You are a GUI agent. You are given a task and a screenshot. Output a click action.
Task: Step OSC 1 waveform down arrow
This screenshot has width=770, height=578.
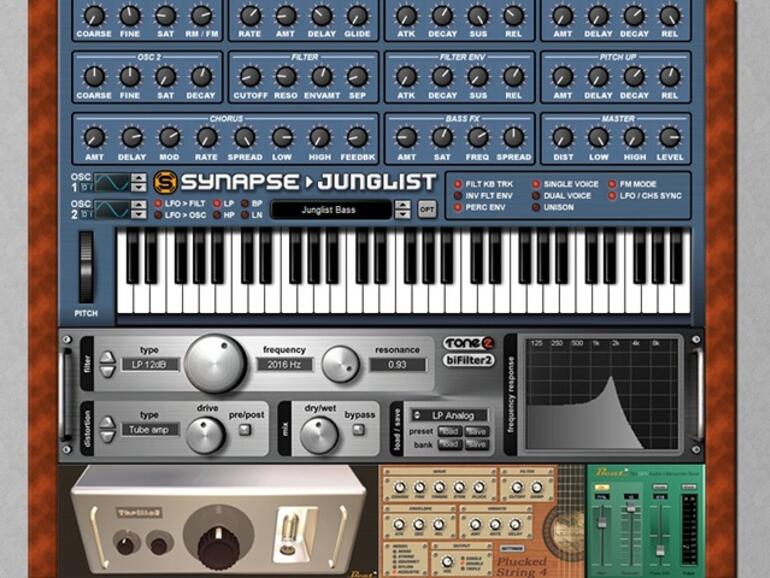click(x=139, y=188)
